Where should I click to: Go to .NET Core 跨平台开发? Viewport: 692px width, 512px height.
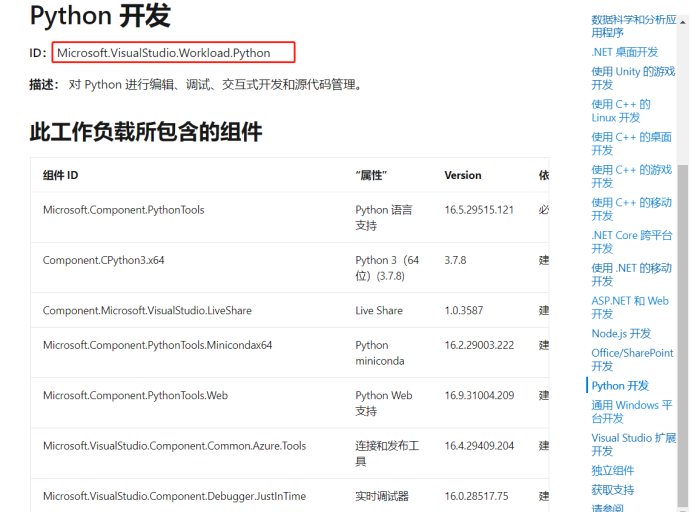(x=632, y=241)
